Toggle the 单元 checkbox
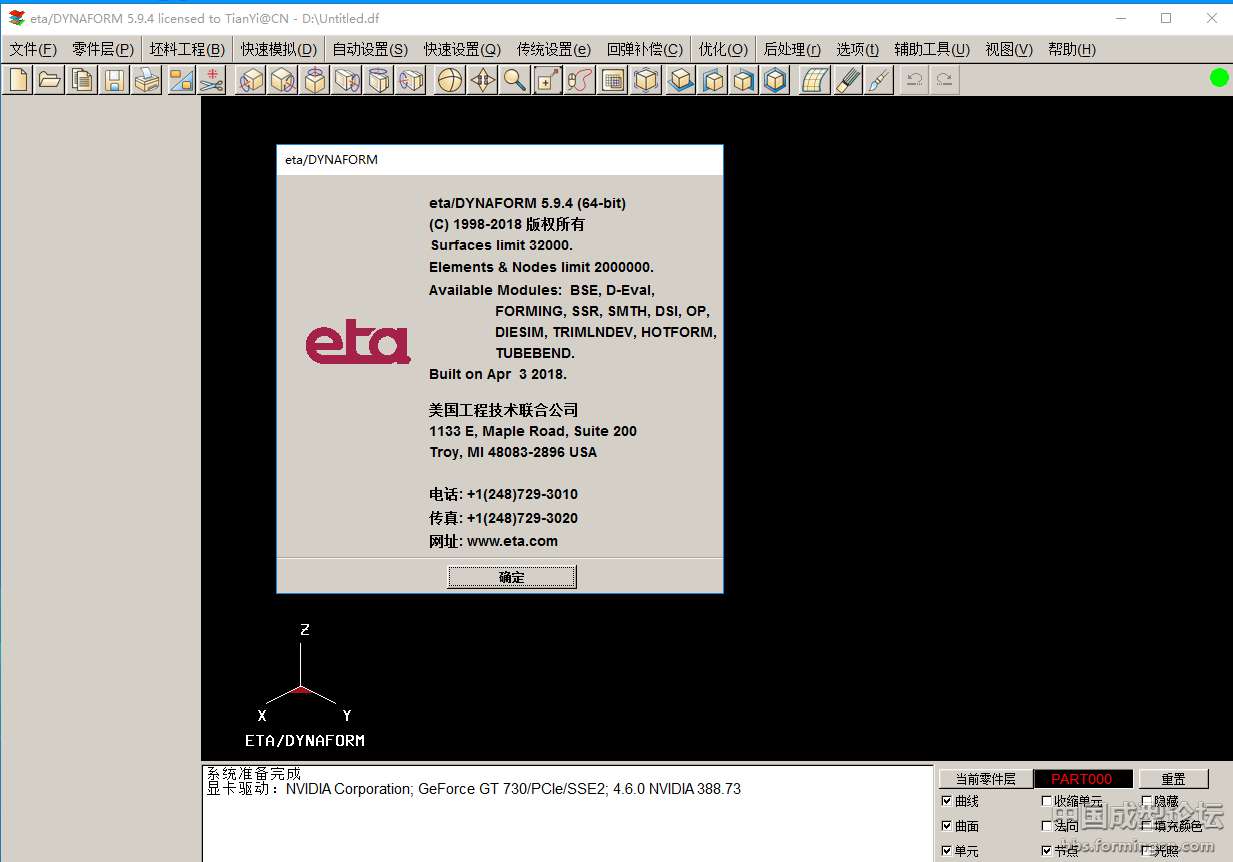 947,851
